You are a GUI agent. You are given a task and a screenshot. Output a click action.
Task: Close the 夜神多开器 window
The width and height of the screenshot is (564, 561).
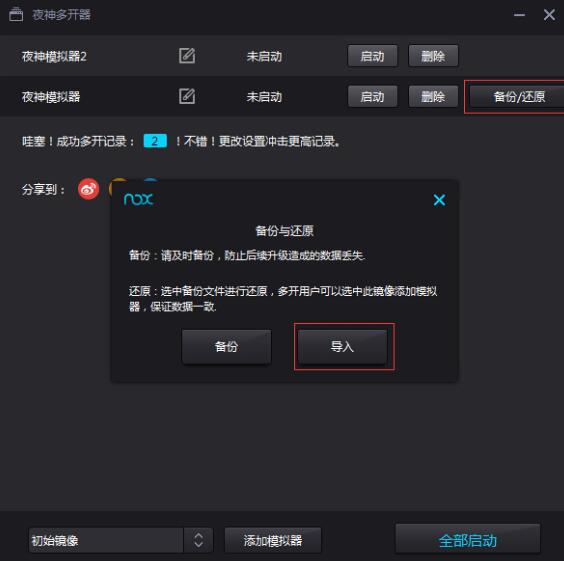pos(549,15)
